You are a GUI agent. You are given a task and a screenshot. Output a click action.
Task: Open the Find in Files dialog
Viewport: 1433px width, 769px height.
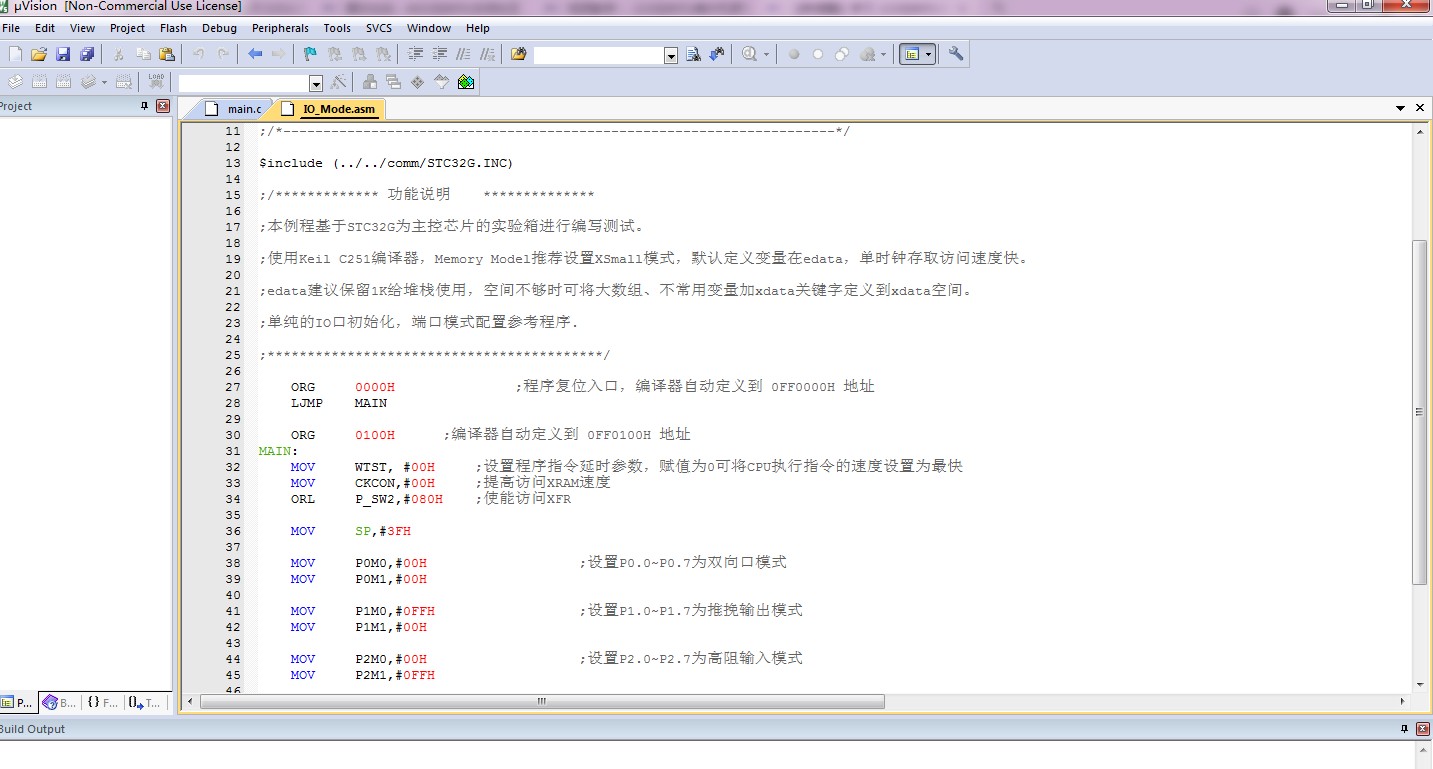(518, 54)
